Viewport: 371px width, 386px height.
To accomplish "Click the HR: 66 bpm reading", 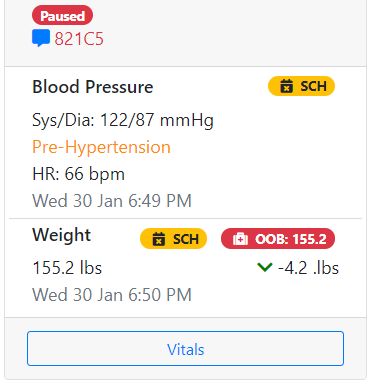I will (78, 174).
